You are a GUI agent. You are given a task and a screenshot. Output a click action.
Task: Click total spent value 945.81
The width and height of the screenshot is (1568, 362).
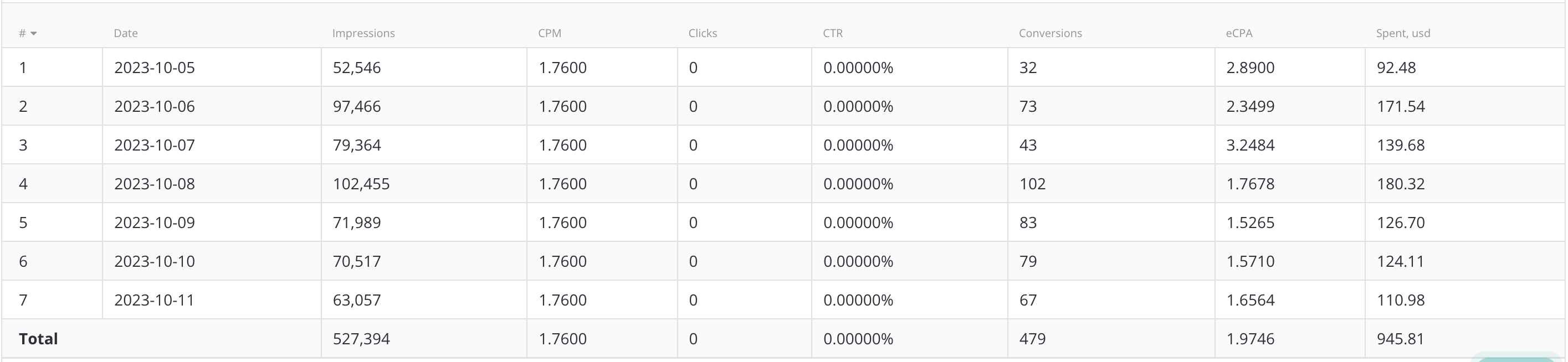[x=1401, y=339]
